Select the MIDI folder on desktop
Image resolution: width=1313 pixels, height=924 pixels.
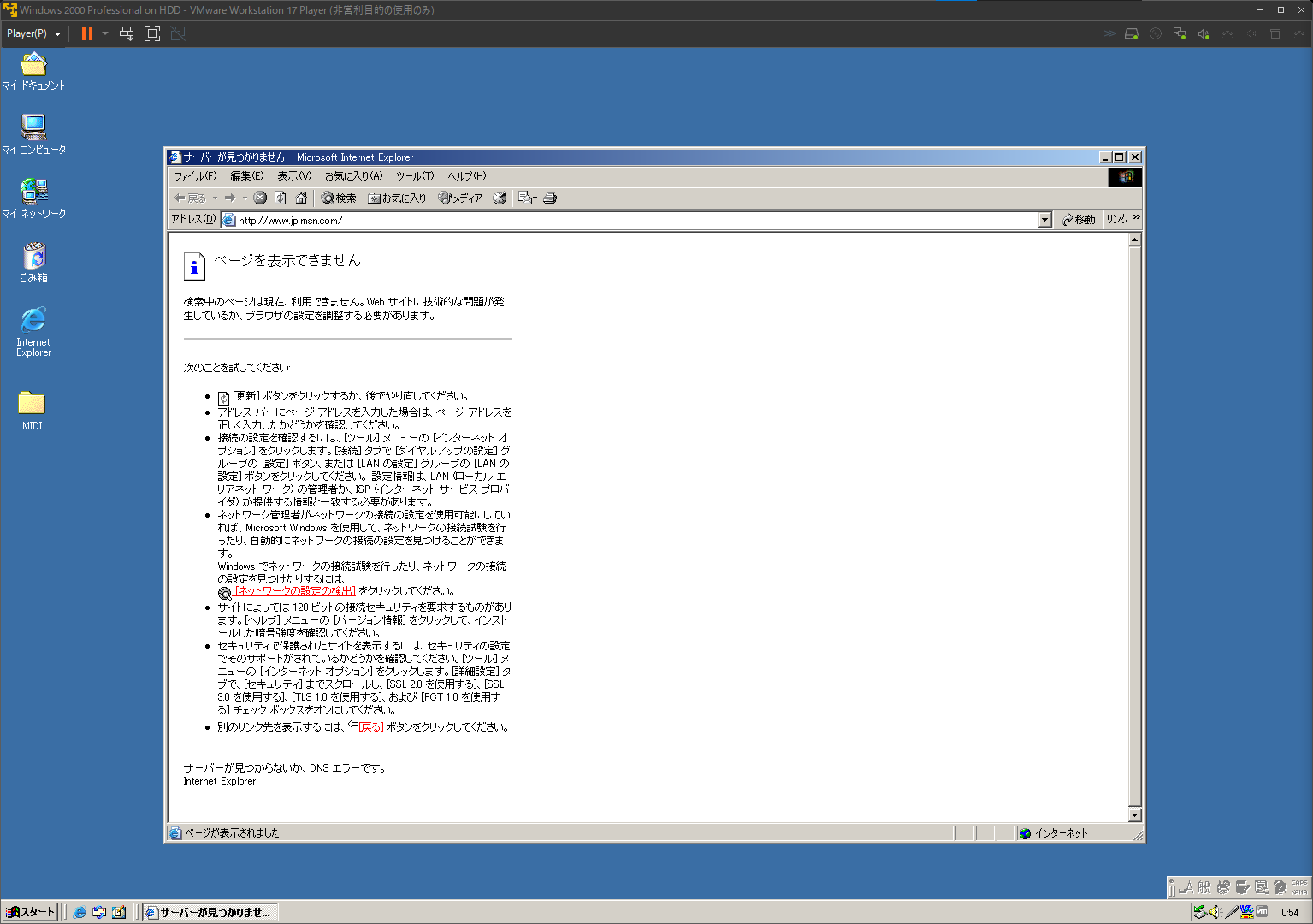32,409
